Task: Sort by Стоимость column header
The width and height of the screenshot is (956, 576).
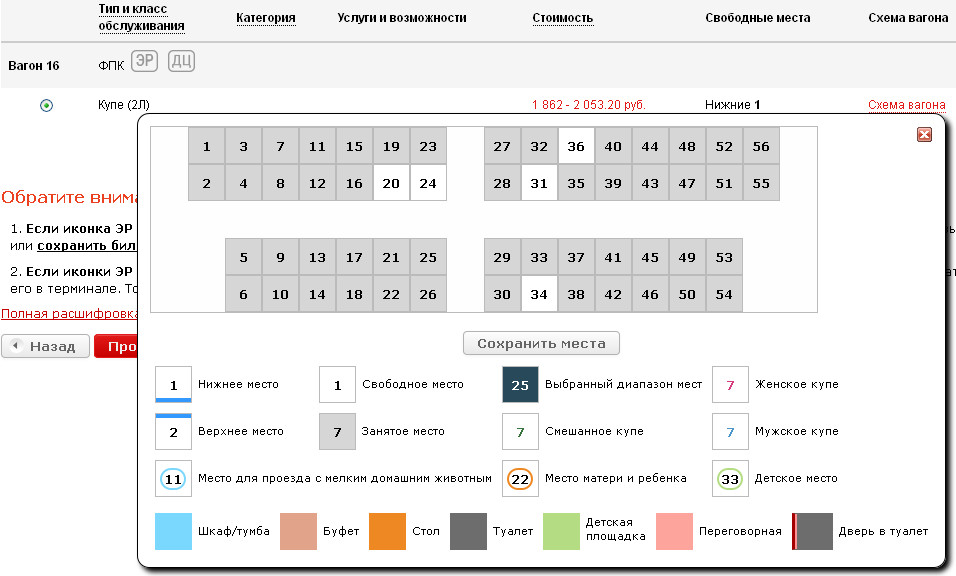Action: (562, 18)
